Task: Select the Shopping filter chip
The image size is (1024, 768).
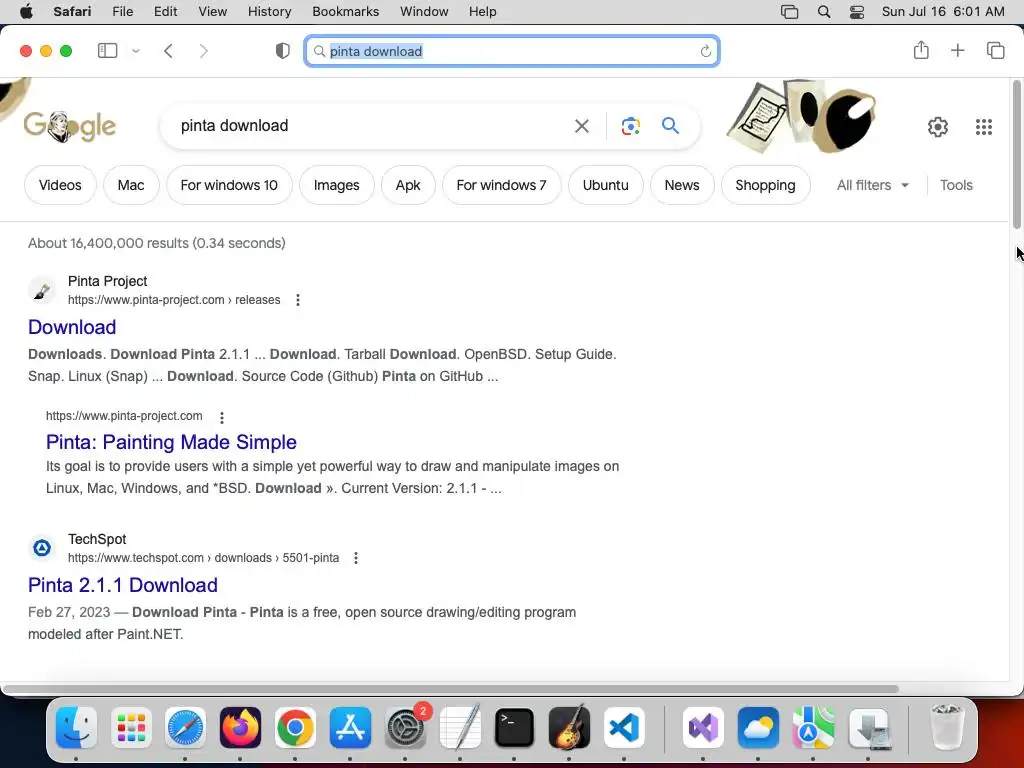Action: point(765,185)
